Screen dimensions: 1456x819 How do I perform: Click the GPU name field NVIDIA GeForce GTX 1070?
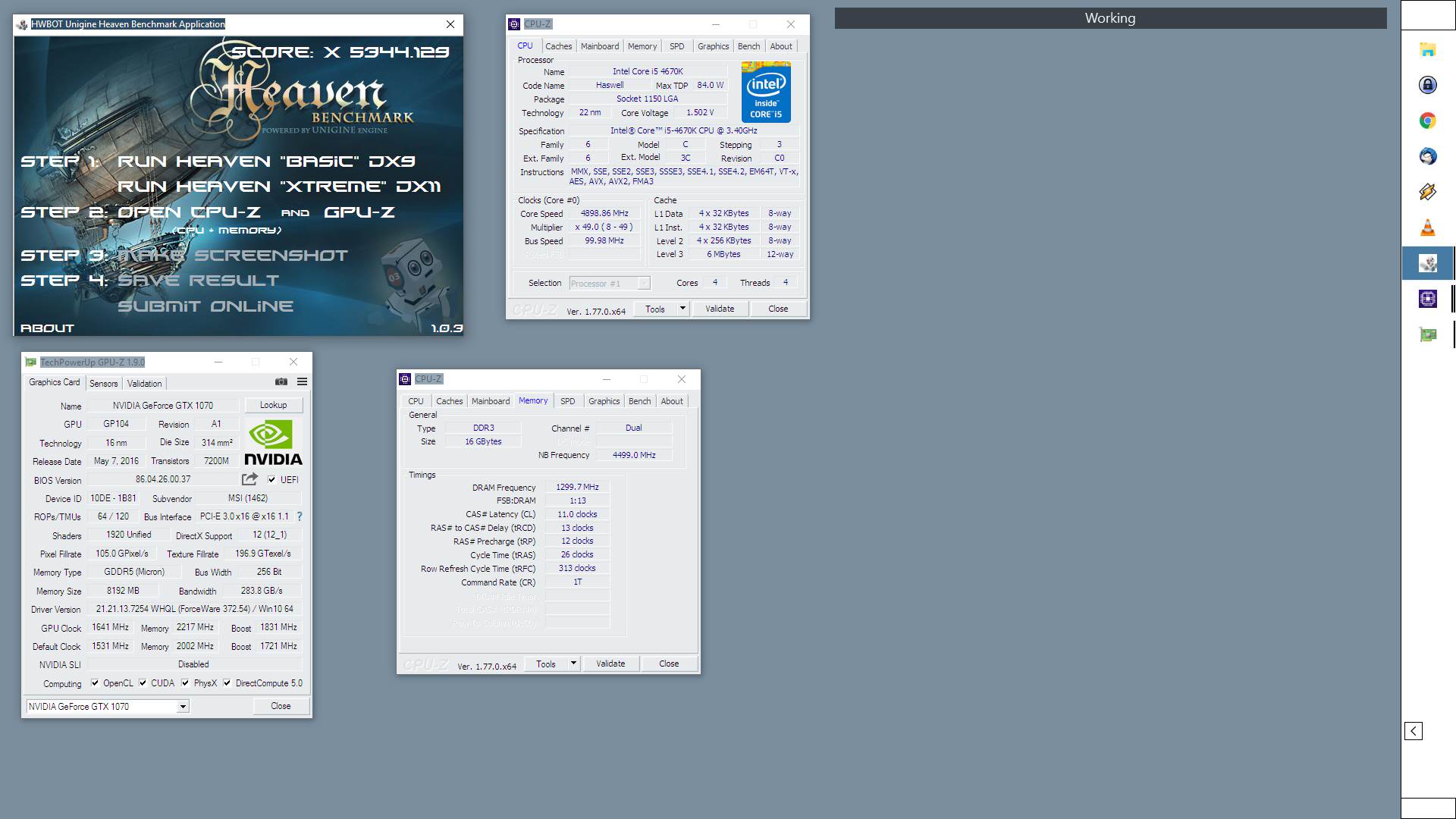tap(163, 406)
